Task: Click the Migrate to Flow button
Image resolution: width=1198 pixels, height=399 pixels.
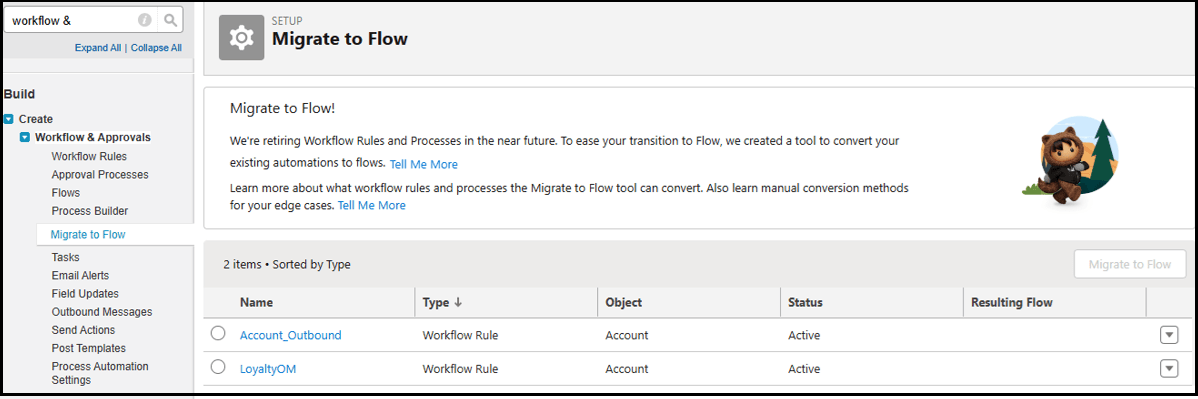Action: 1129,264
